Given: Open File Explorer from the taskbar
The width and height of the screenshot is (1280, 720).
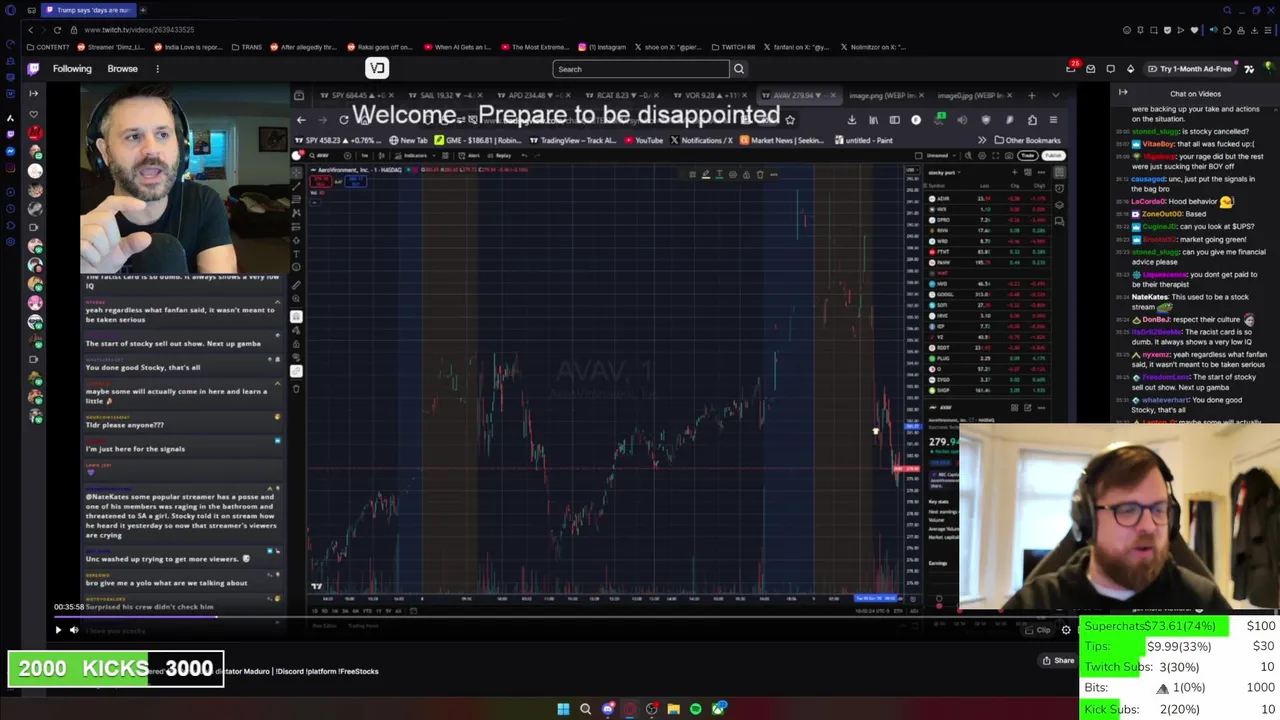Looking at the screenshot, I should (673, 709).
